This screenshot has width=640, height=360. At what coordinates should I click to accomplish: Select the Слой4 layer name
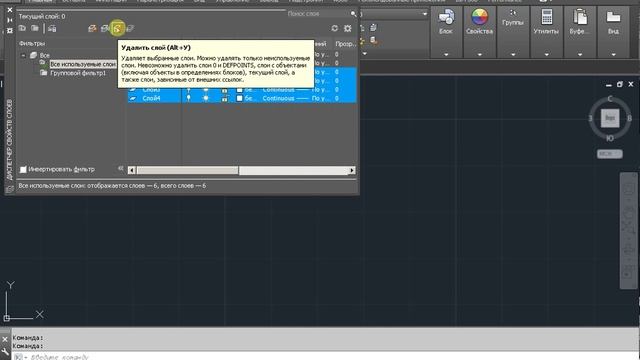[x=151, y=98]
